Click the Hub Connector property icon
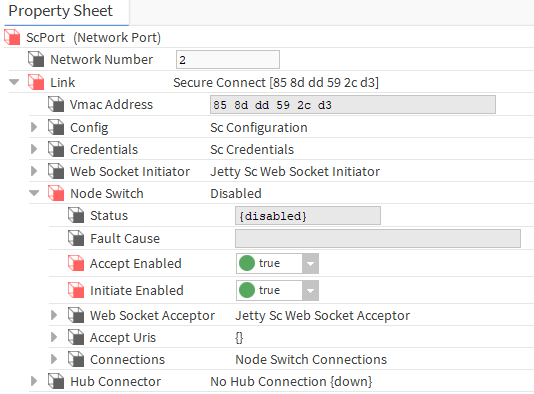 pyautogui.click(x=56, y=381)
